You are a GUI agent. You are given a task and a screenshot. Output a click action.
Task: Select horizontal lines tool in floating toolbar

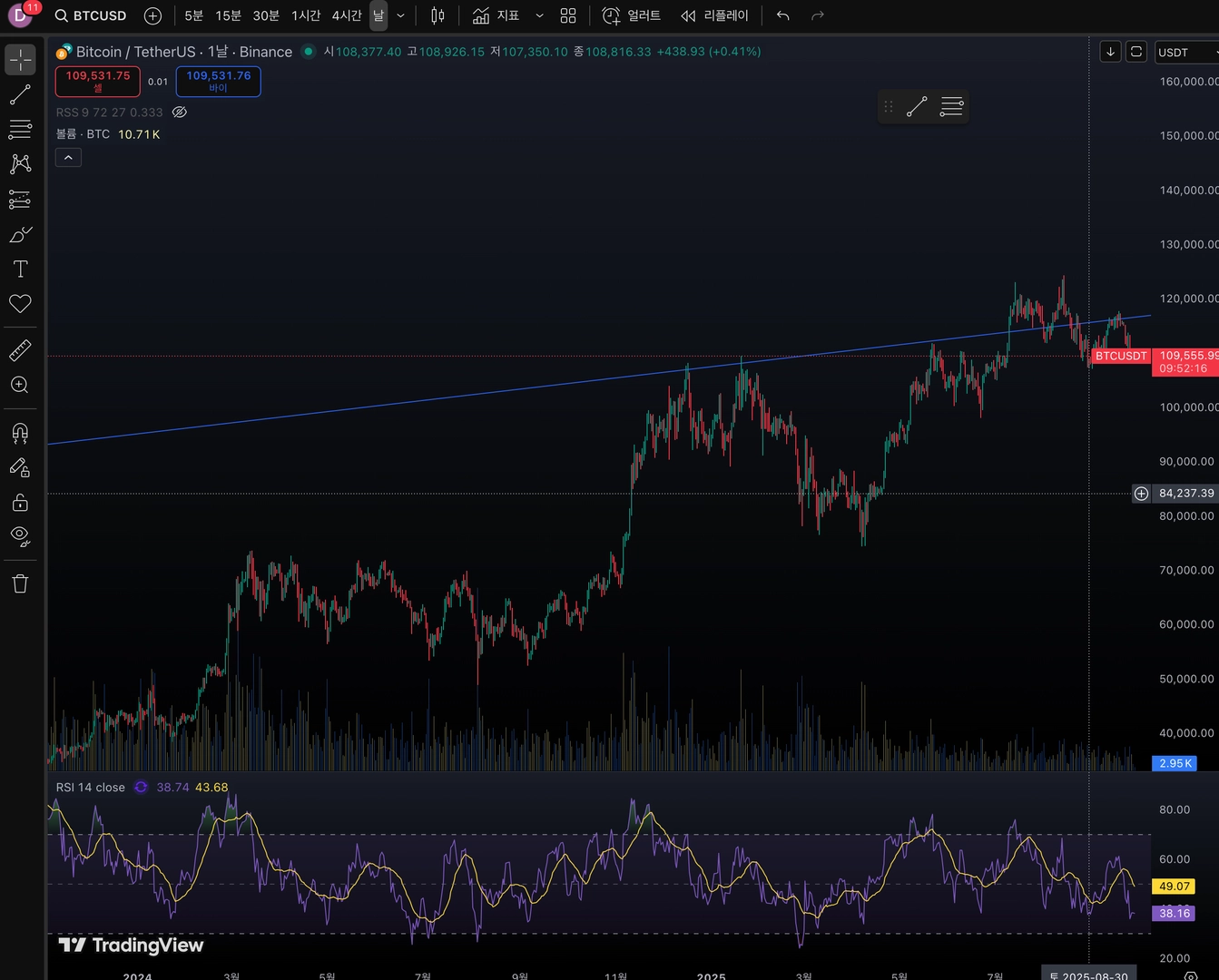pos(951,107)
